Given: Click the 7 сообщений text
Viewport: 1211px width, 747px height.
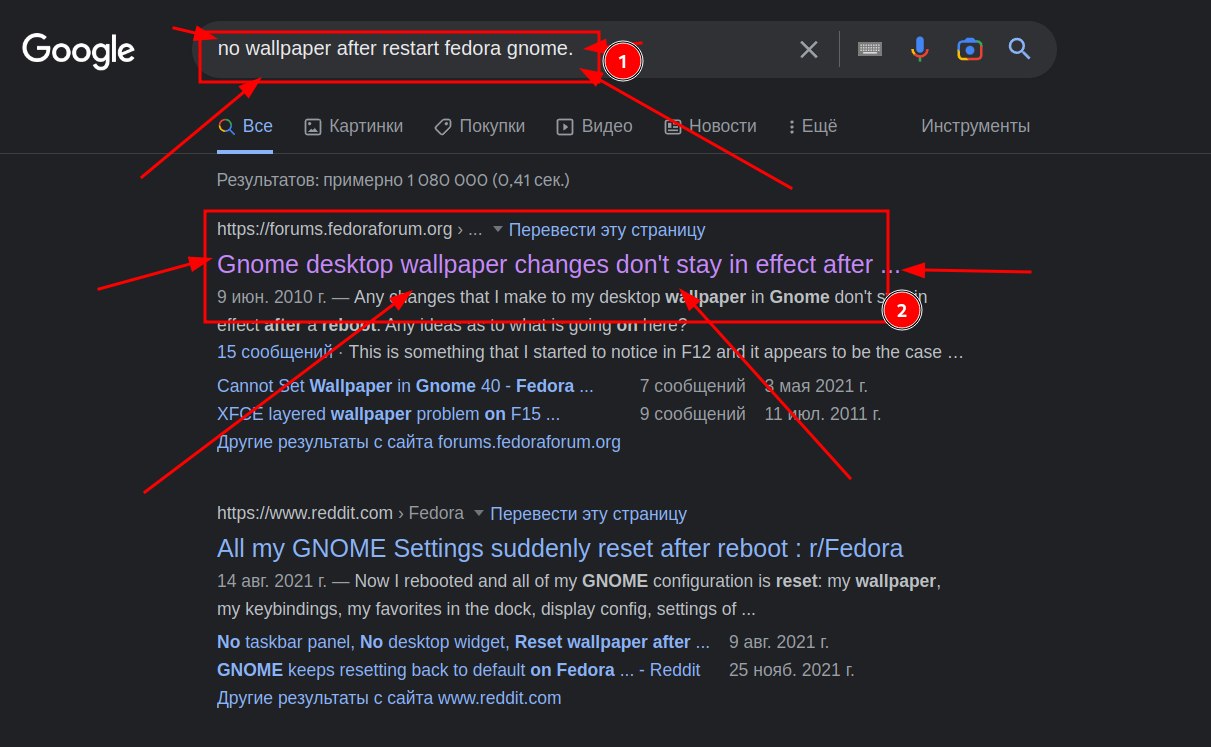Looking at the screenshot, I should (x=693, y=386).
